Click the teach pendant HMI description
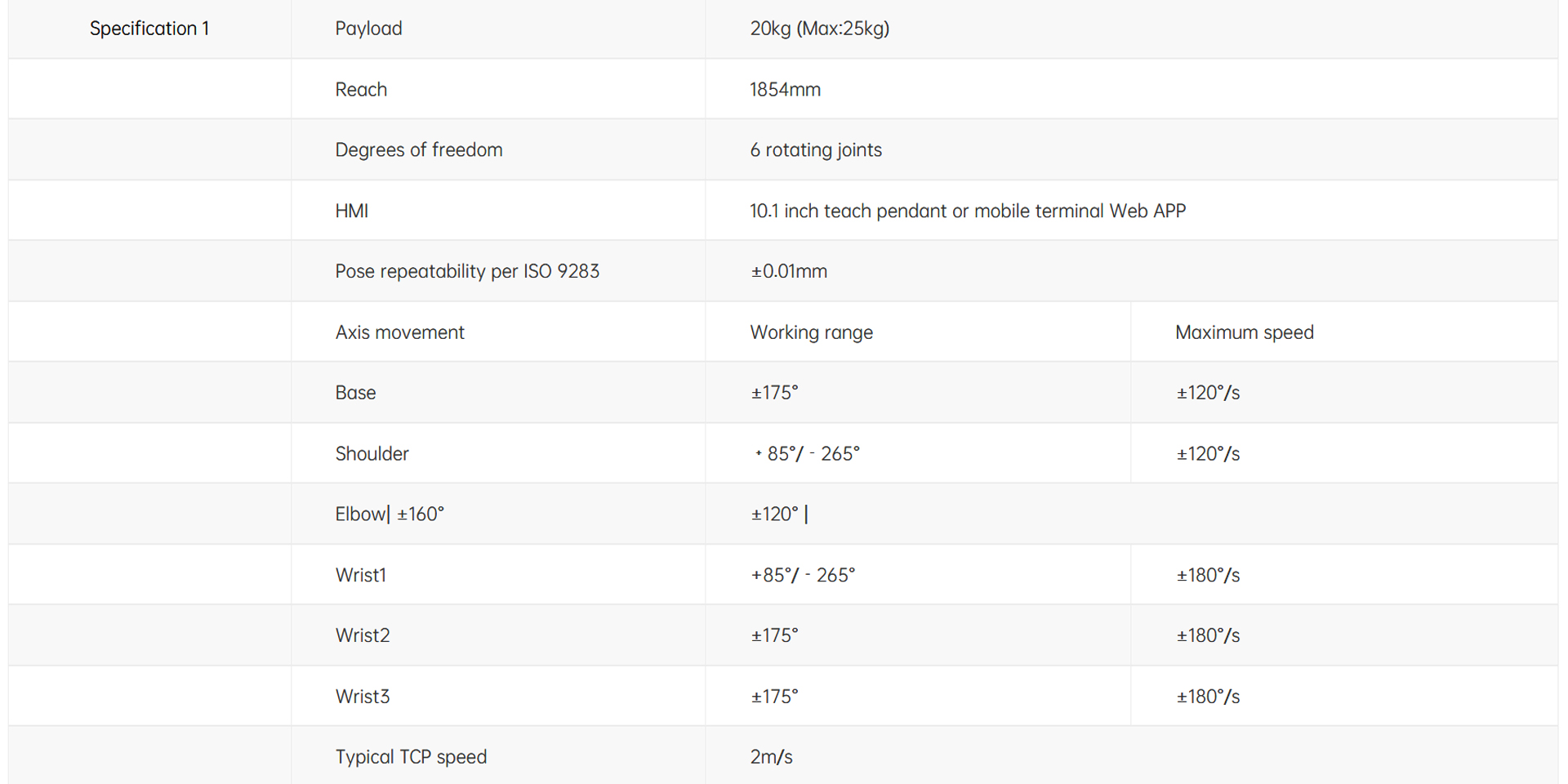The image size is (1568, 784). [x=967, y=212]
